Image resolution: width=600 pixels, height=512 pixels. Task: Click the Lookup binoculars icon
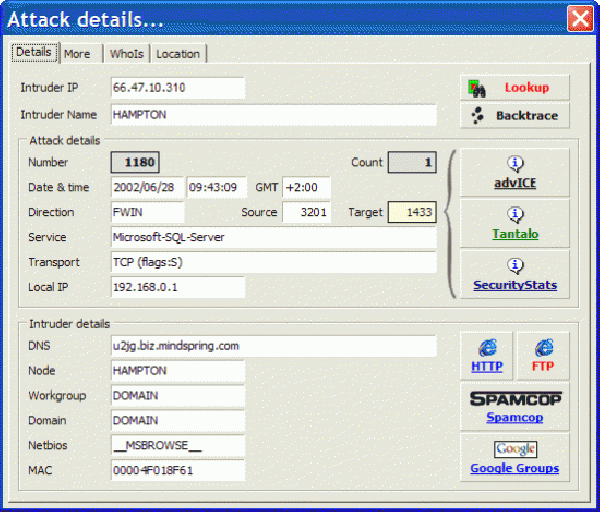(x=478, y=88)
